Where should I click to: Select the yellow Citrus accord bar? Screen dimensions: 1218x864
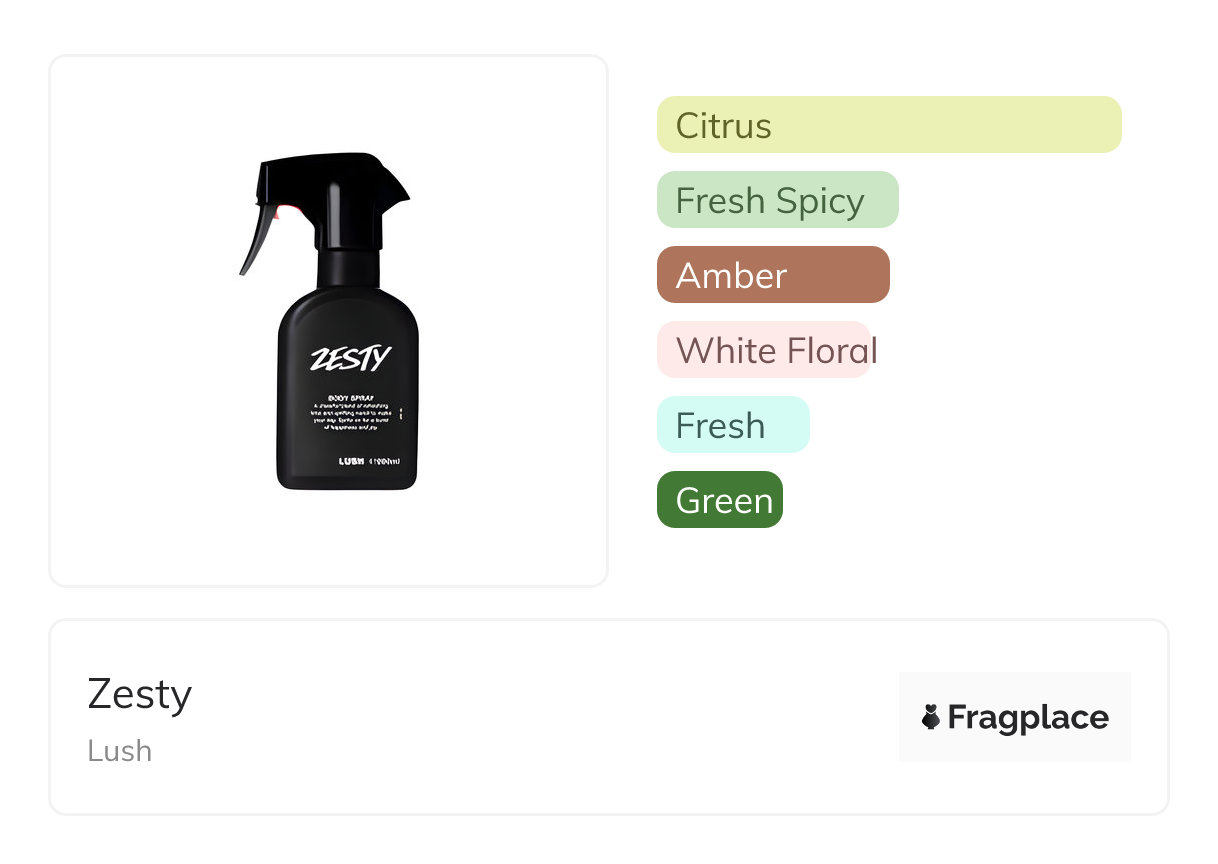pyautogui.click(x=888, y=125)
